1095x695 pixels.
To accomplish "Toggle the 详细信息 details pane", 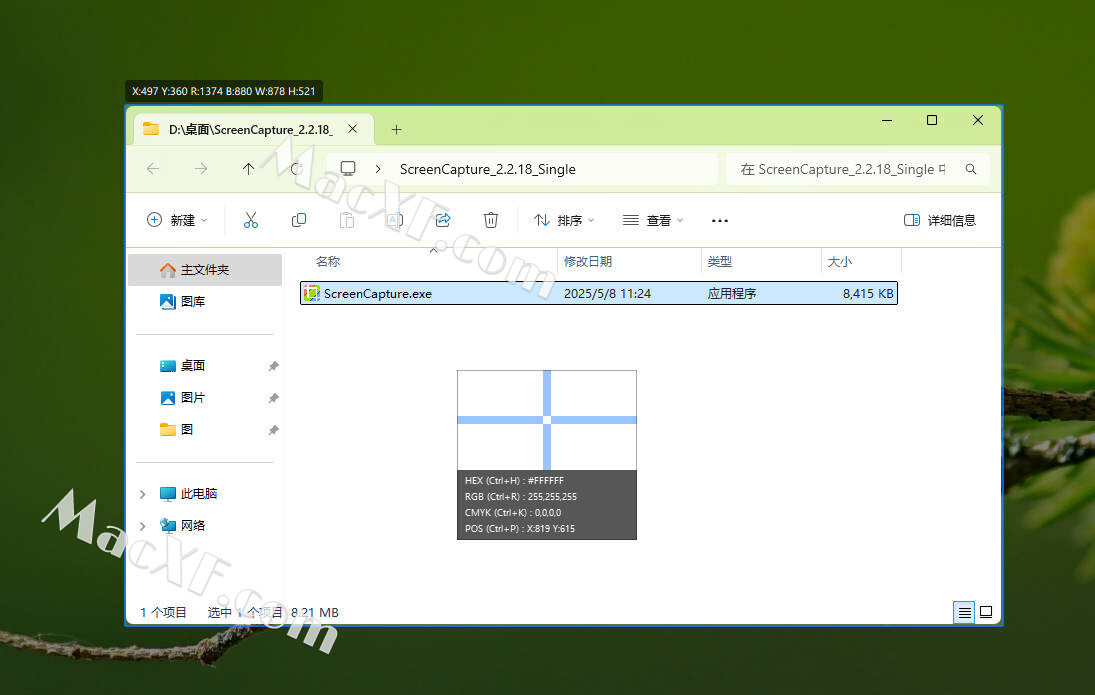I will tap(939, 220).
